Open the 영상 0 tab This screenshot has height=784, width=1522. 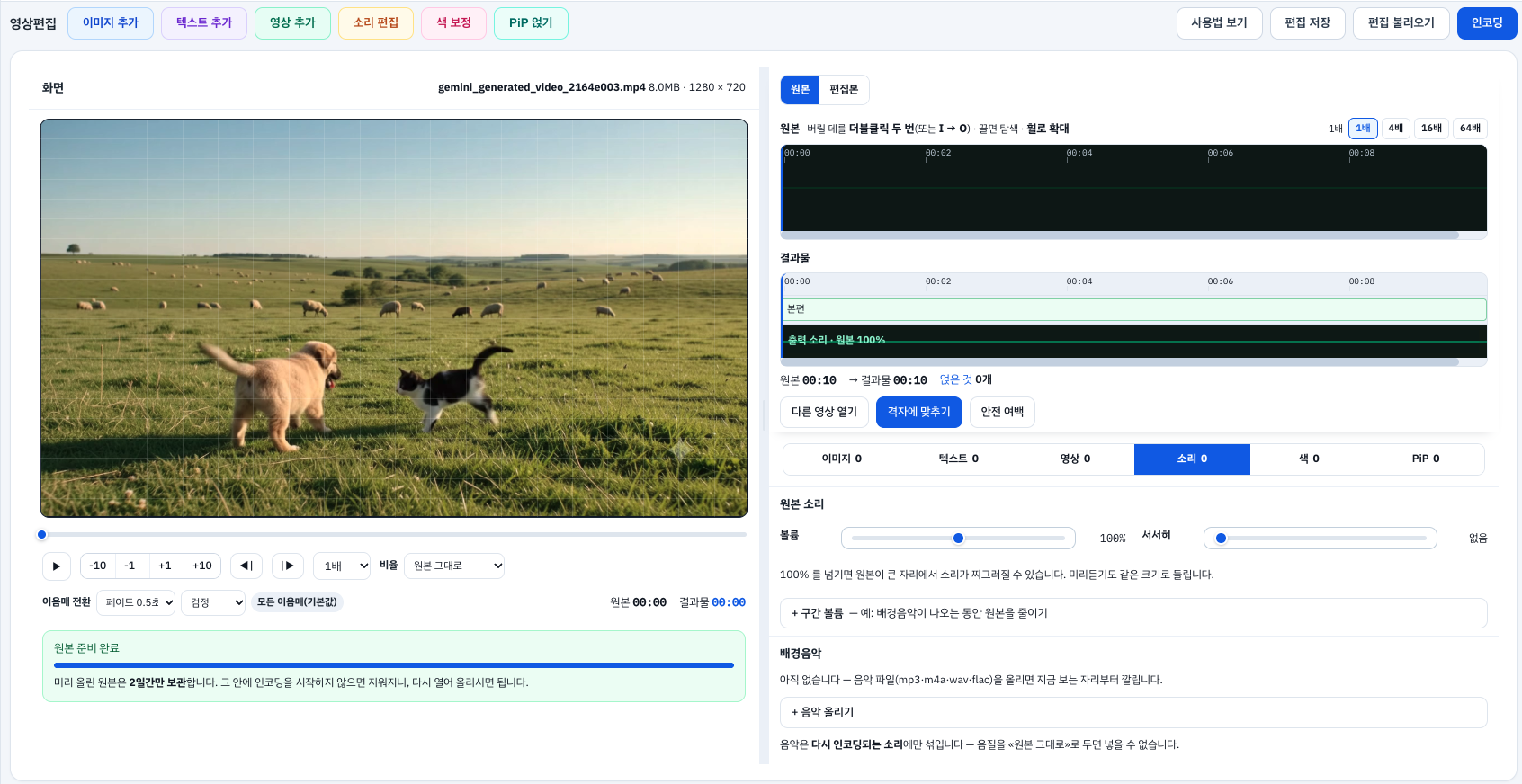(x=1075, y=459)
